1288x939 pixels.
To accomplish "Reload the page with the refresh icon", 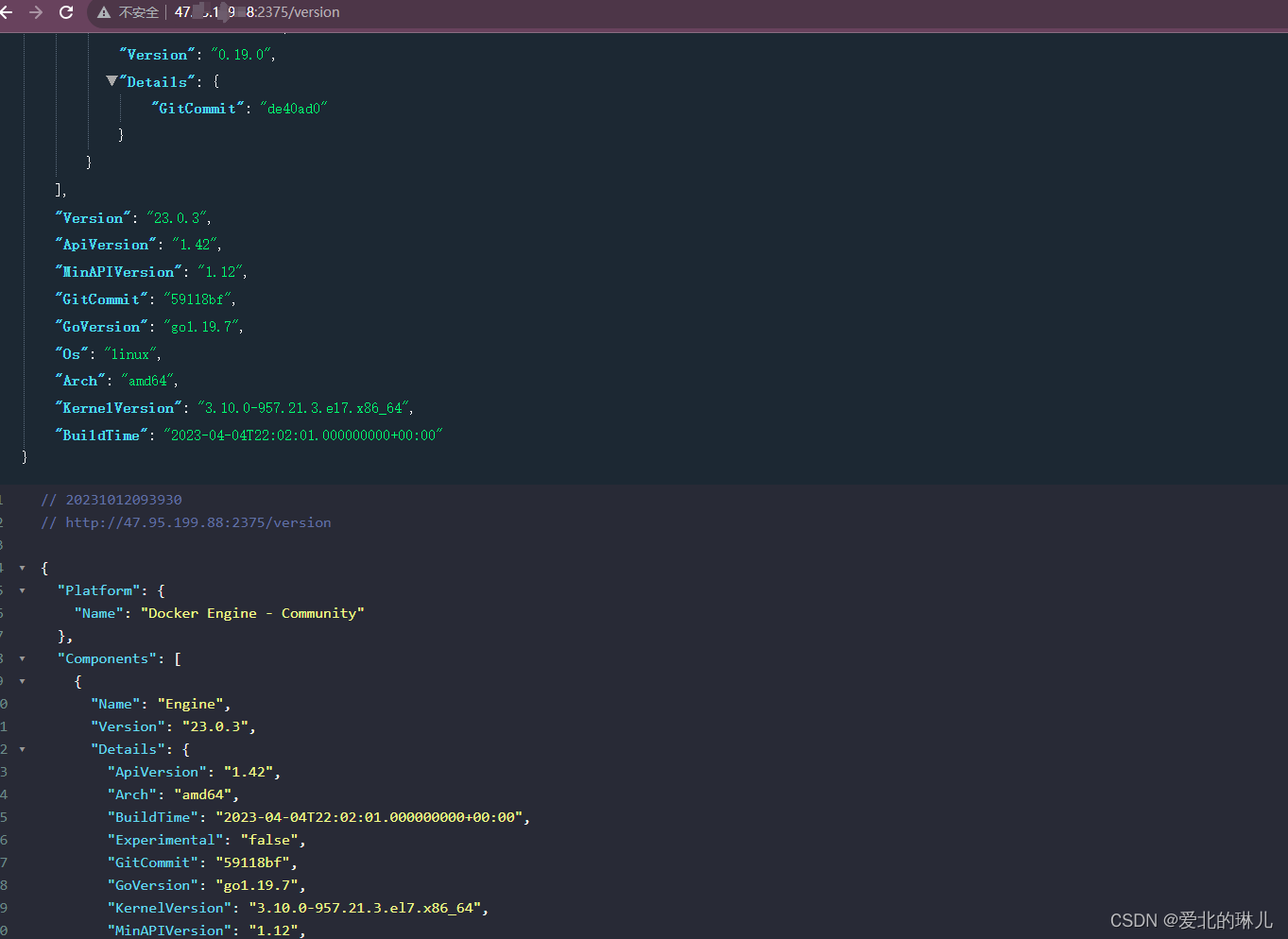I will coord(66,12).
